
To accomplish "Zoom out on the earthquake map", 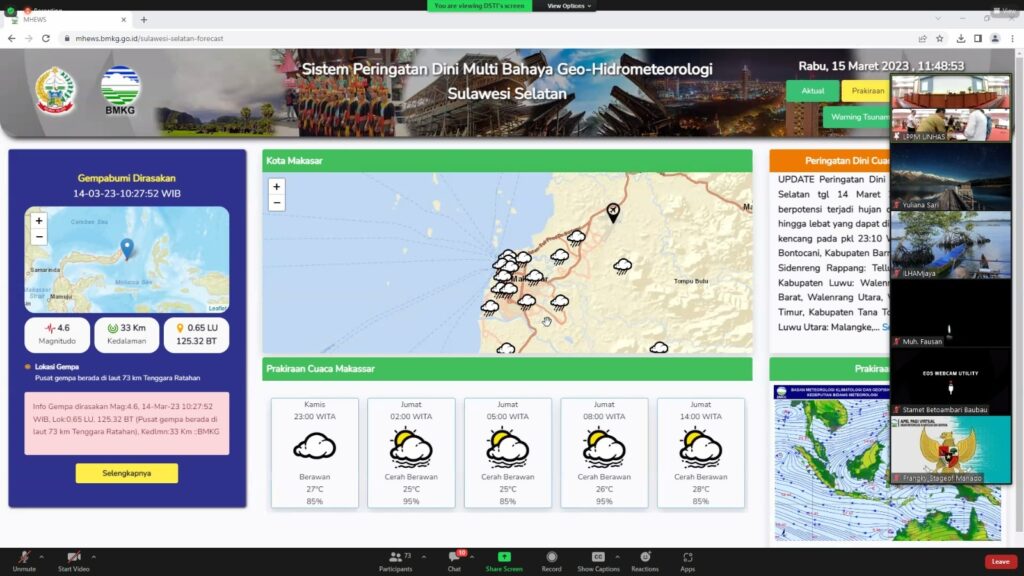I will coord(39,237).
